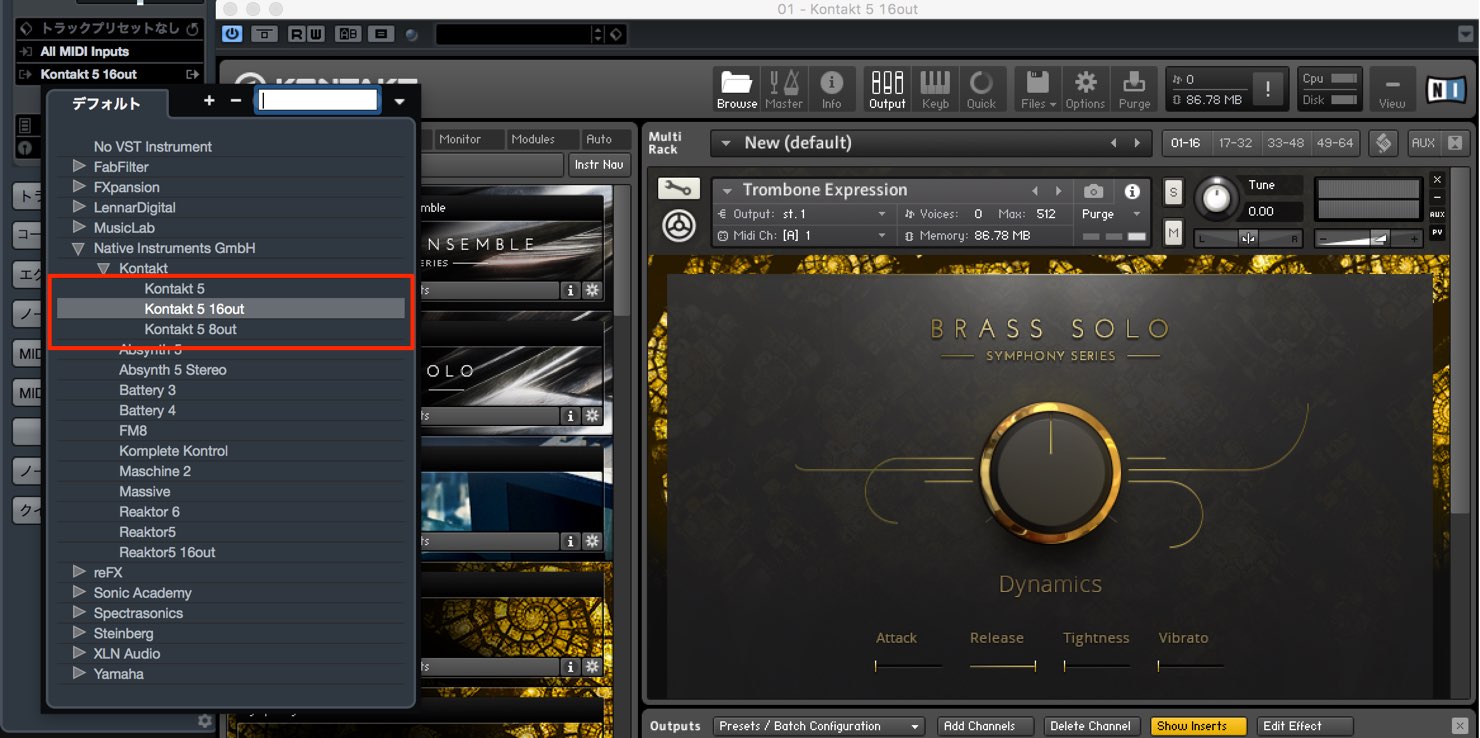
Task: Open the Presets / Batch Configuration dropdown
Action: coord(818,726)
